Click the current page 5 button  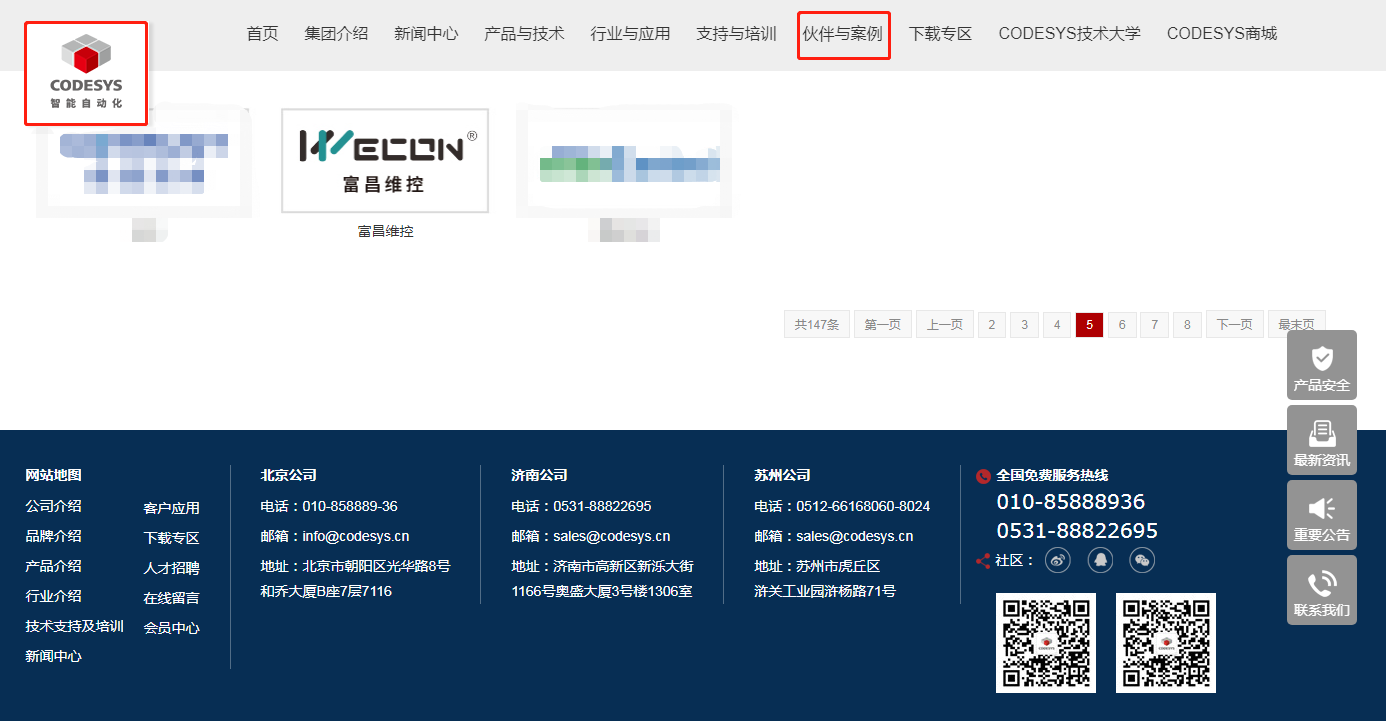coord(1089,324)
